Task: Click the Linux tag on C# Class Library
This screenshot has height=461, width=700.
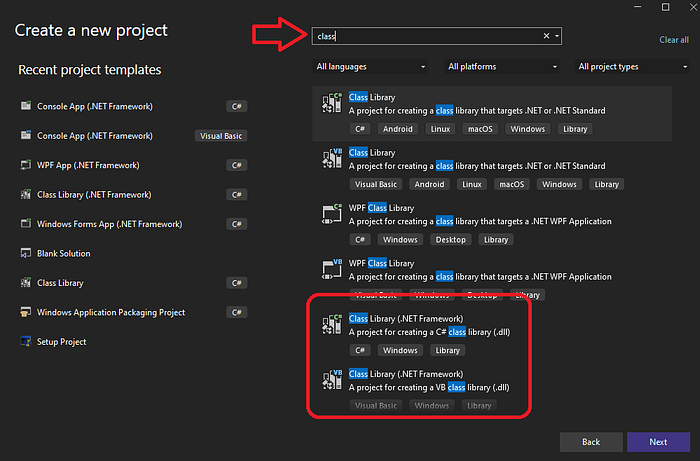Action: click(440, 129)
